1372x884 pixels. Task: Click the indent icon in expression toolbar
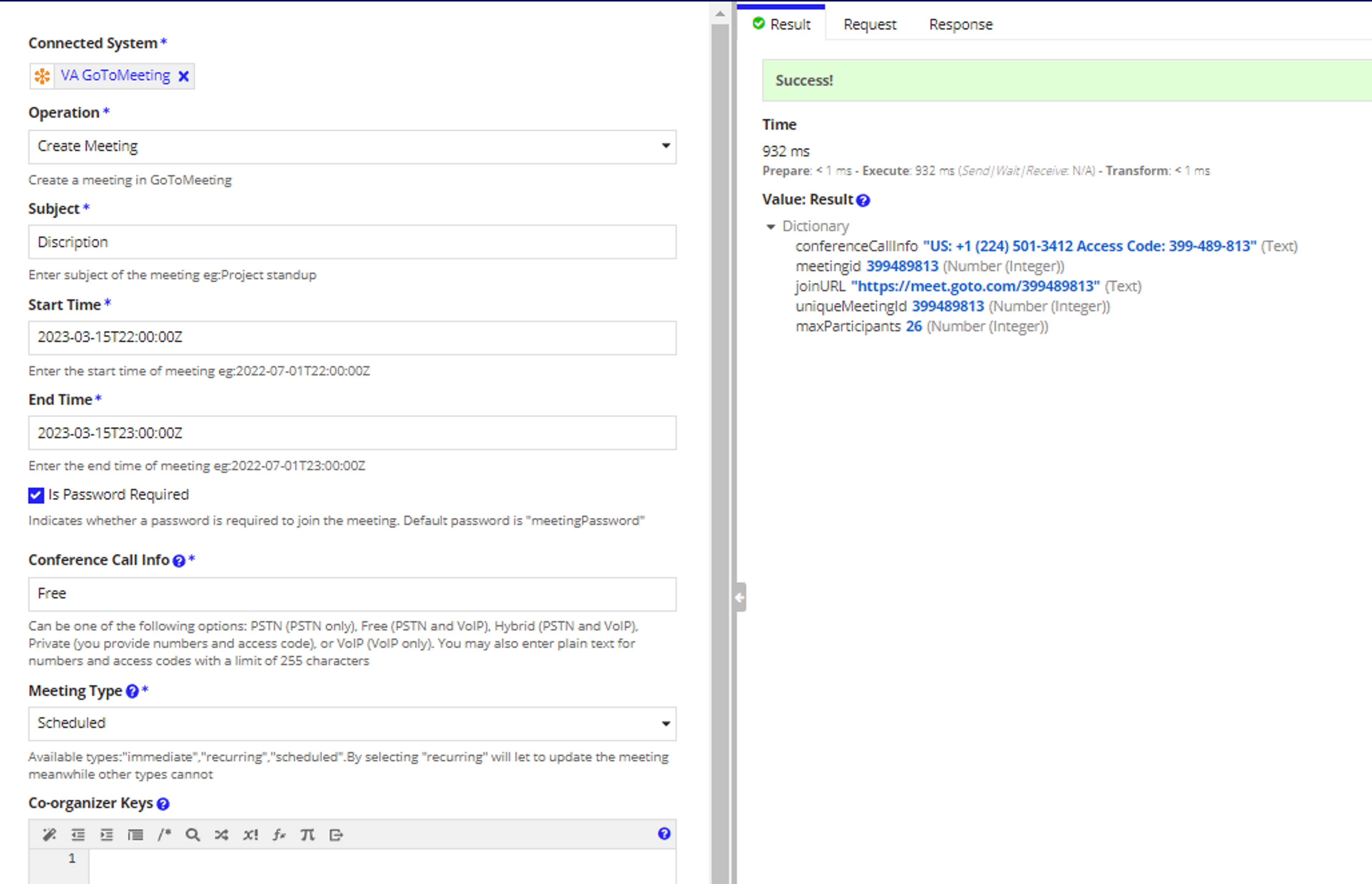(107, 835)
